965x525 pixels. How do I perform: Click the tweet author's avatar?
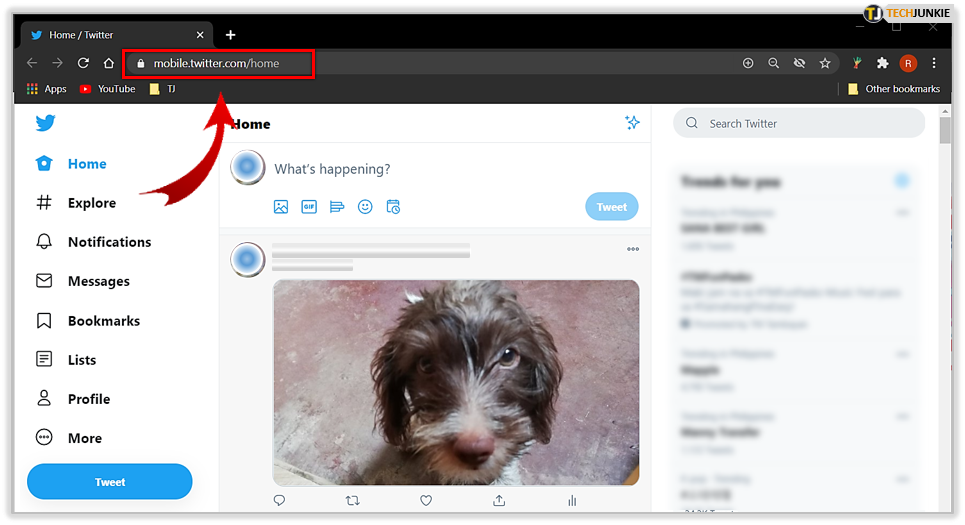[247, 260]
